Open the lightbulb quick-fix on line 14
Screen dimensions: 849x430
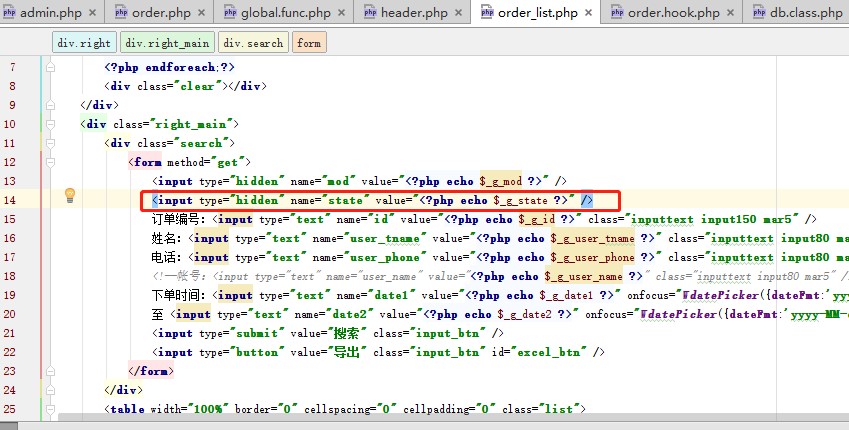coord(70,196)
